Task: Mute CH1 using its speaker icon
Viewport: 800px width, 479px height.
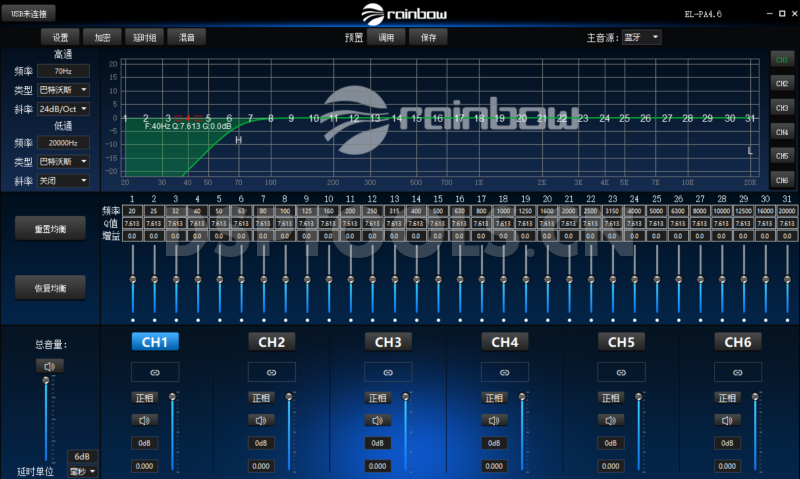Action: pos(144,420)
